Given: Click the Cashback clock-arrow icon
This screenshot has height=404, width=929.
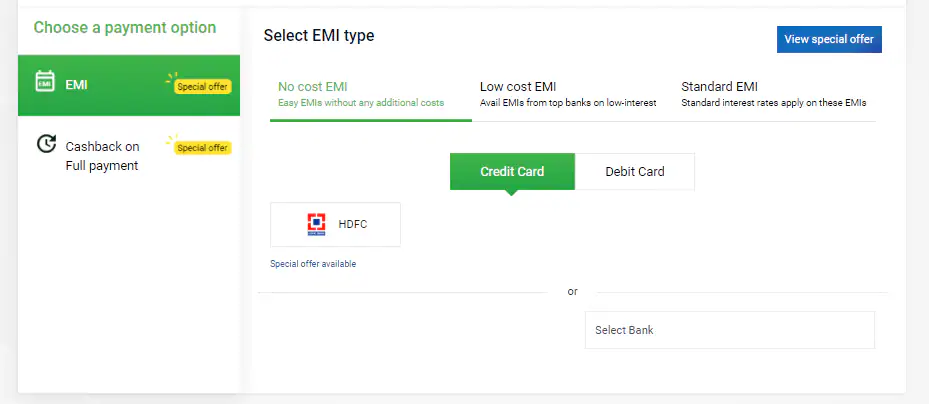Looking at the screenshot, I should click(46, 144).
